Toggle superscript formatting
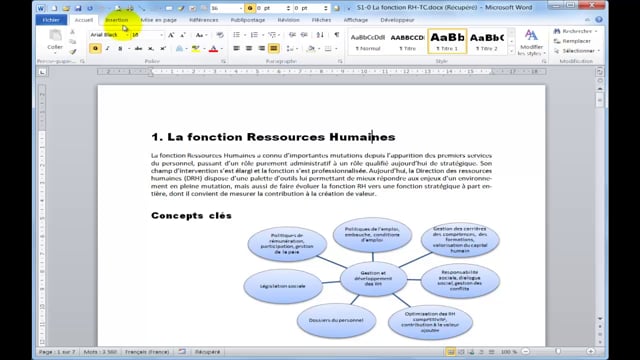The width and height of the screenshot is (640, 360). (x=163, y=49)
